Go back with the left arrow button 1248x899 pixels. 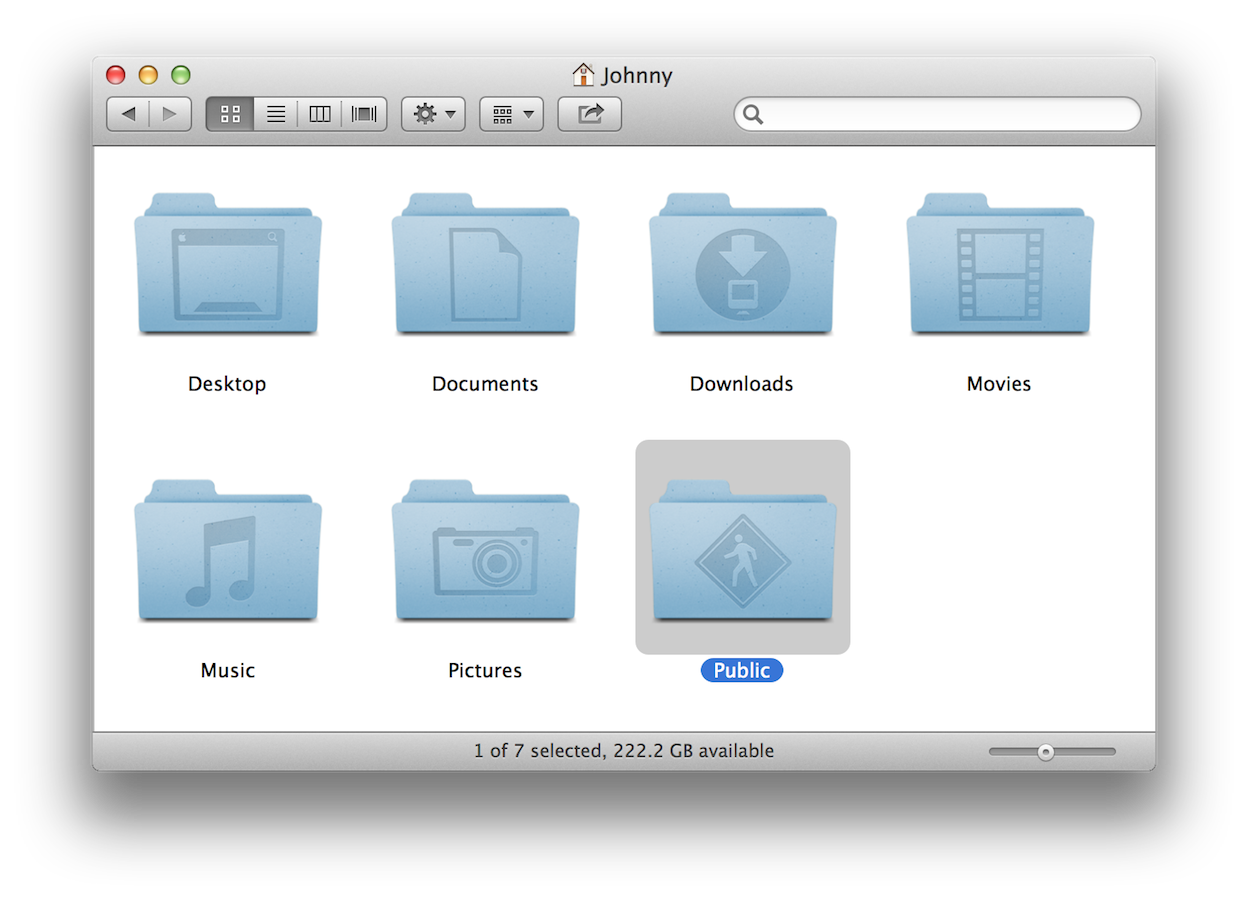click(128, 114)
